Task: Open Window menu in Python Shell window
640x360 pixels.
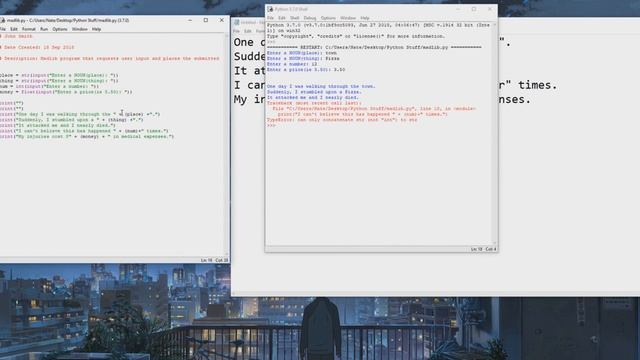Action: click(348, 18)
